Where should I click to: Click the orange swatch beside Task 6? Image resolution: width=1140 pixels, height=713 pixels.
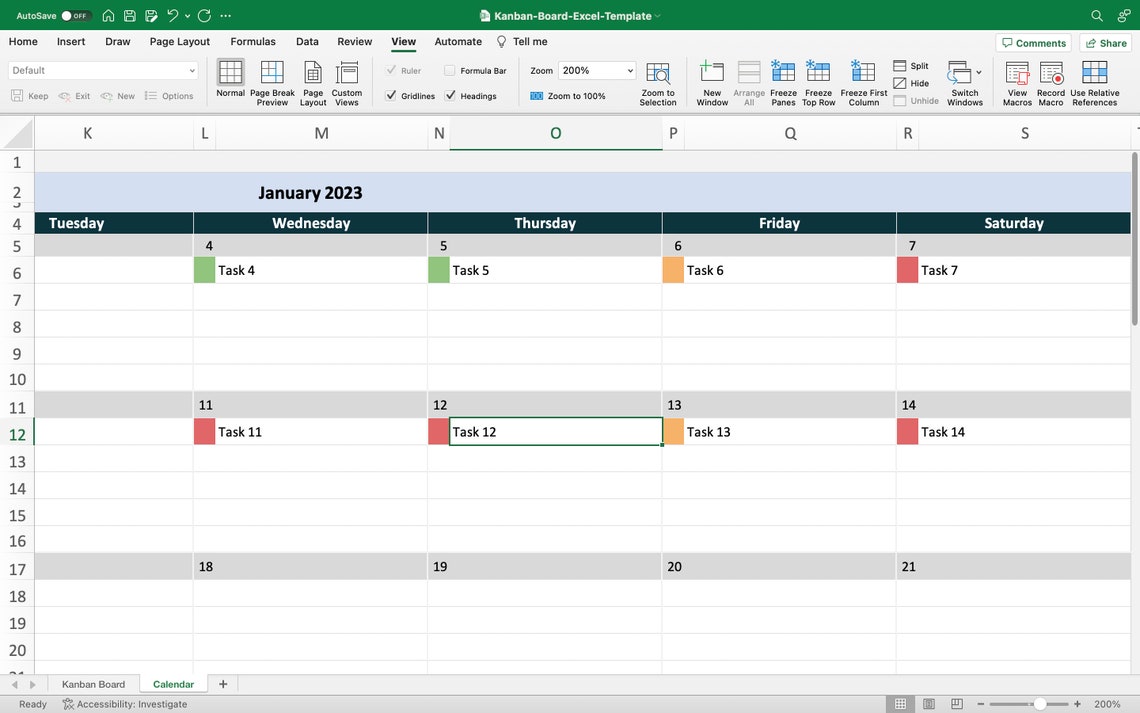673,270
